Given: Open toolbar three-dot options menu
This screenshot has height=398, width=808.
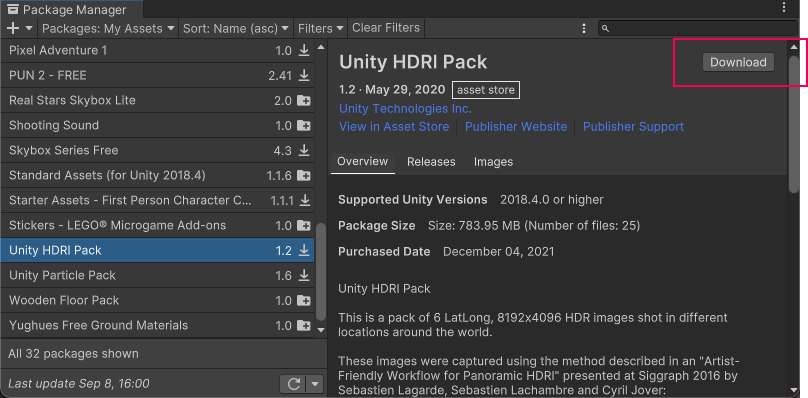Looking at the screenshot, I should click(584, 28).
